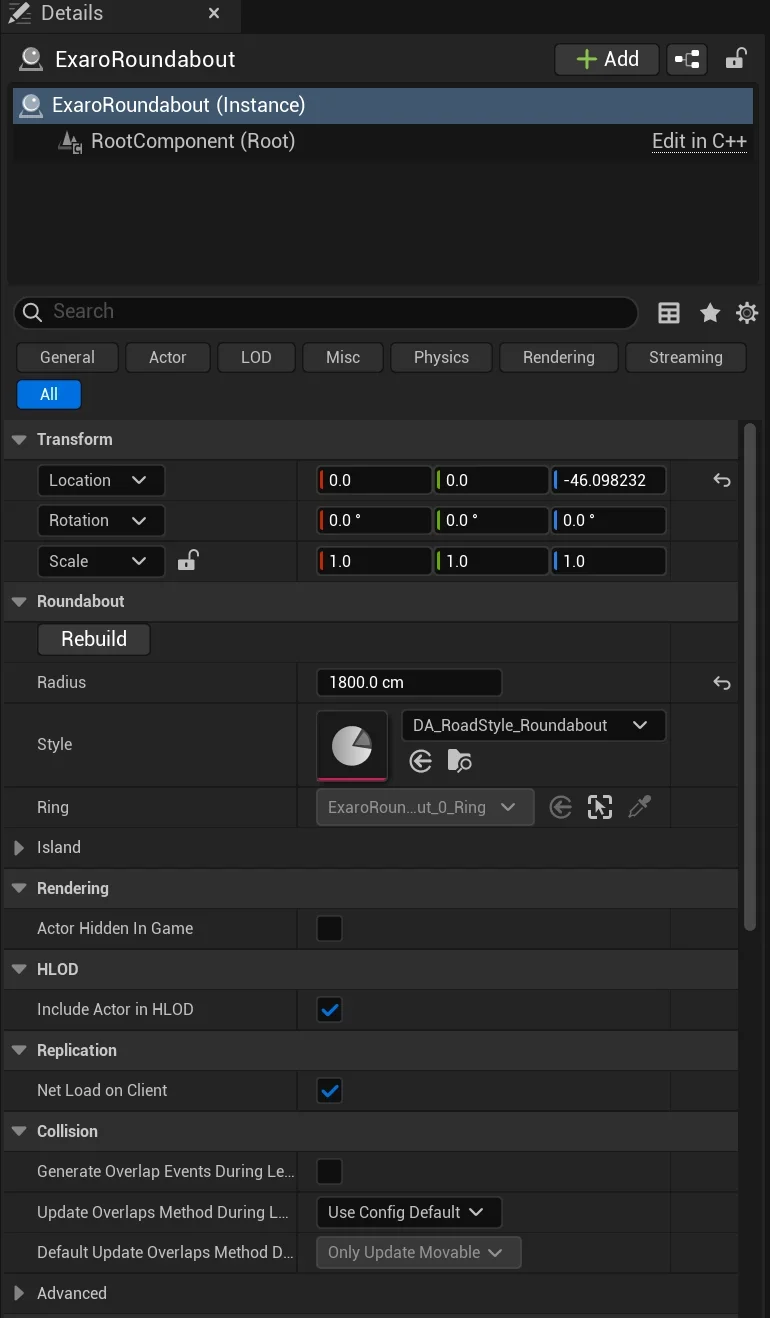Open Edit in C++ link
This screenshot has height=1318, width=770.
click(699, 141)
